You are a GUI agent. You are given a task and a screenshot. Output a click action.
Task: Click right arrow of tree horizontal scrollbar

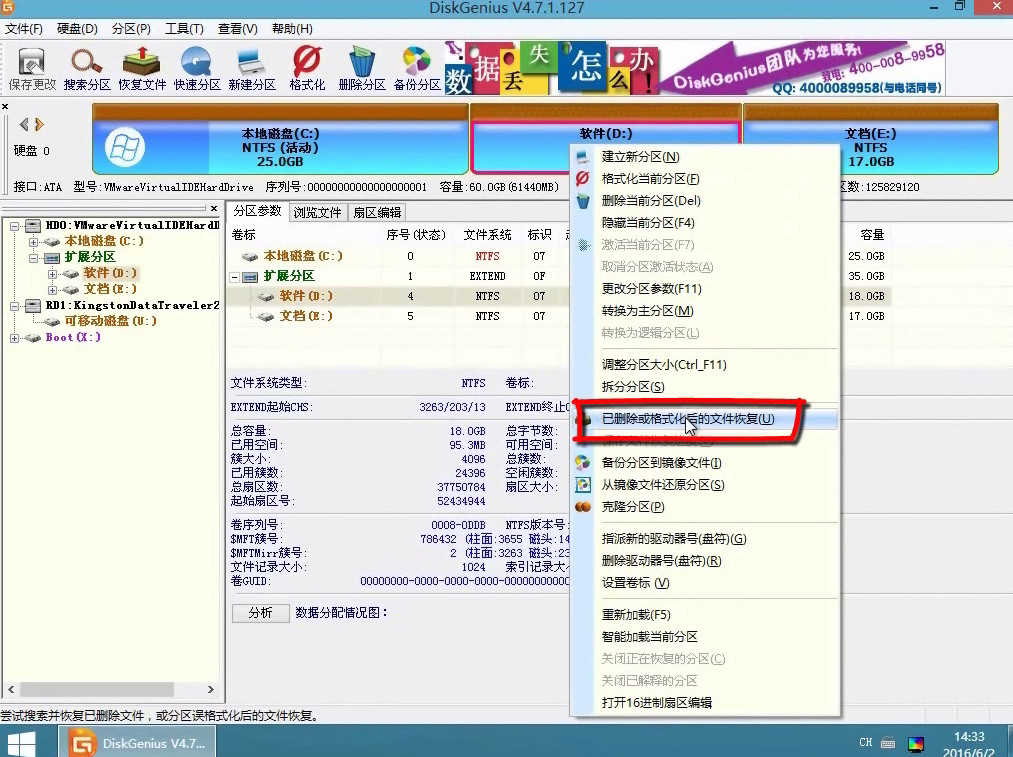pos(211,689)
